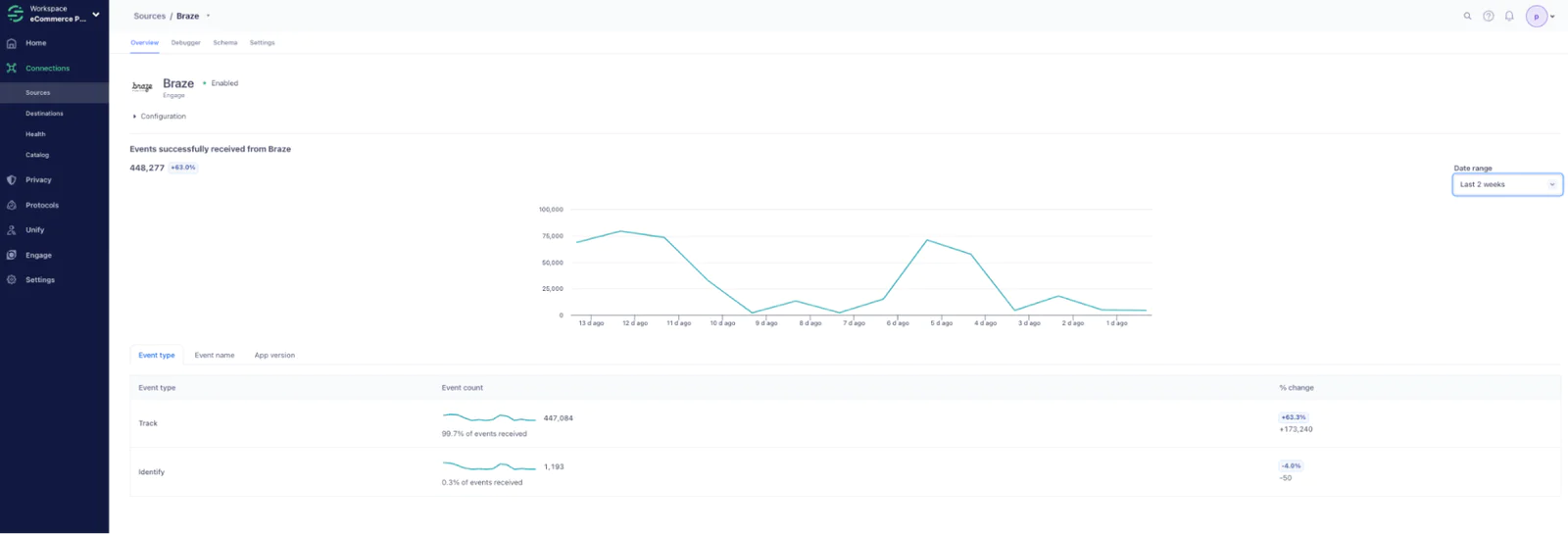
Task: Click the 1,193 event count value
Action: 554,467
